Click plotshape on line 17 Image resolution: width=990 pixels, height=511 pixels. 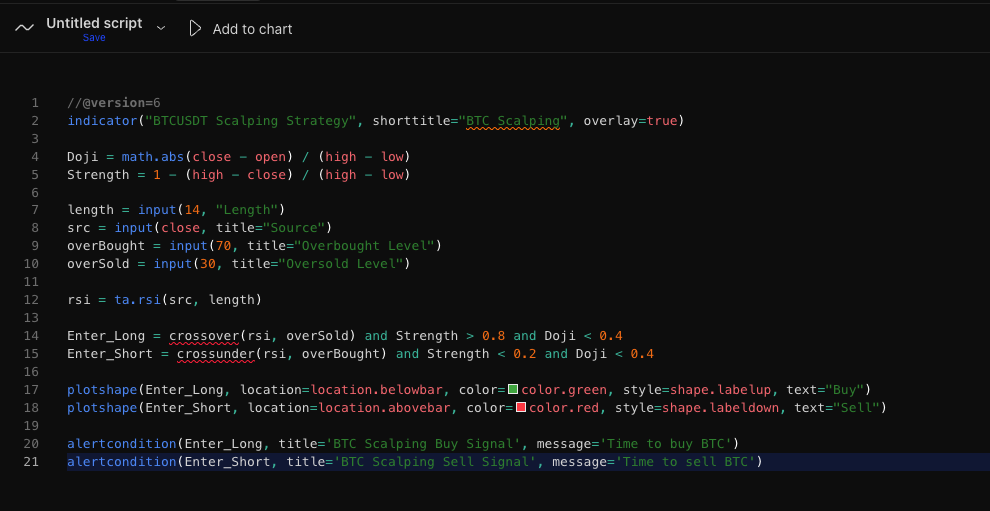click(102, 390)
